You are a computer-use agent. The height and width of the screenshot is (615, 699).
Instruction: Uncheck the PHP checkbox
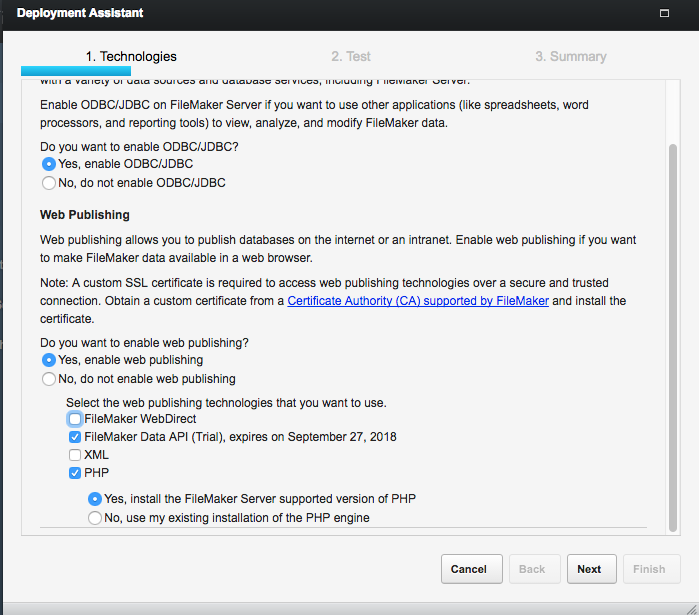[x=75, y=473]
